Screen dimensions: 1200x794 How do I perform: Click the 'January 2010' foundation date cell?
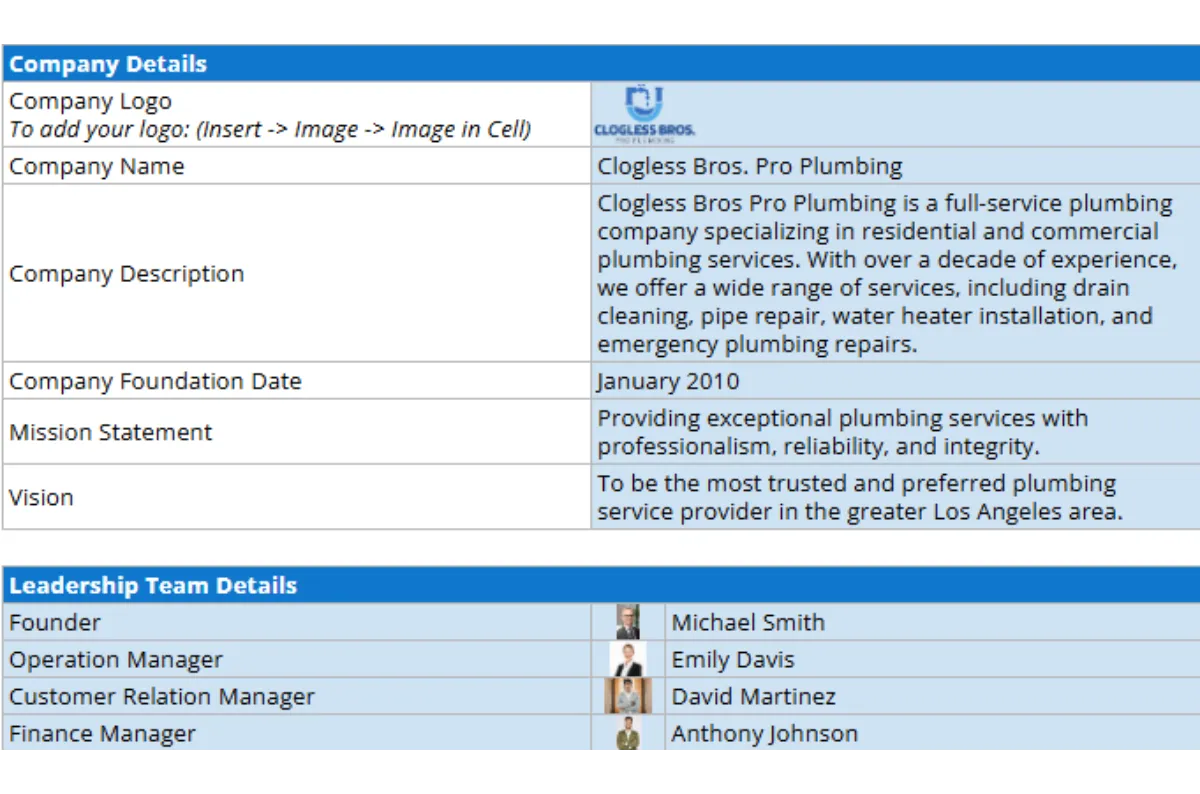coord(894,382)
